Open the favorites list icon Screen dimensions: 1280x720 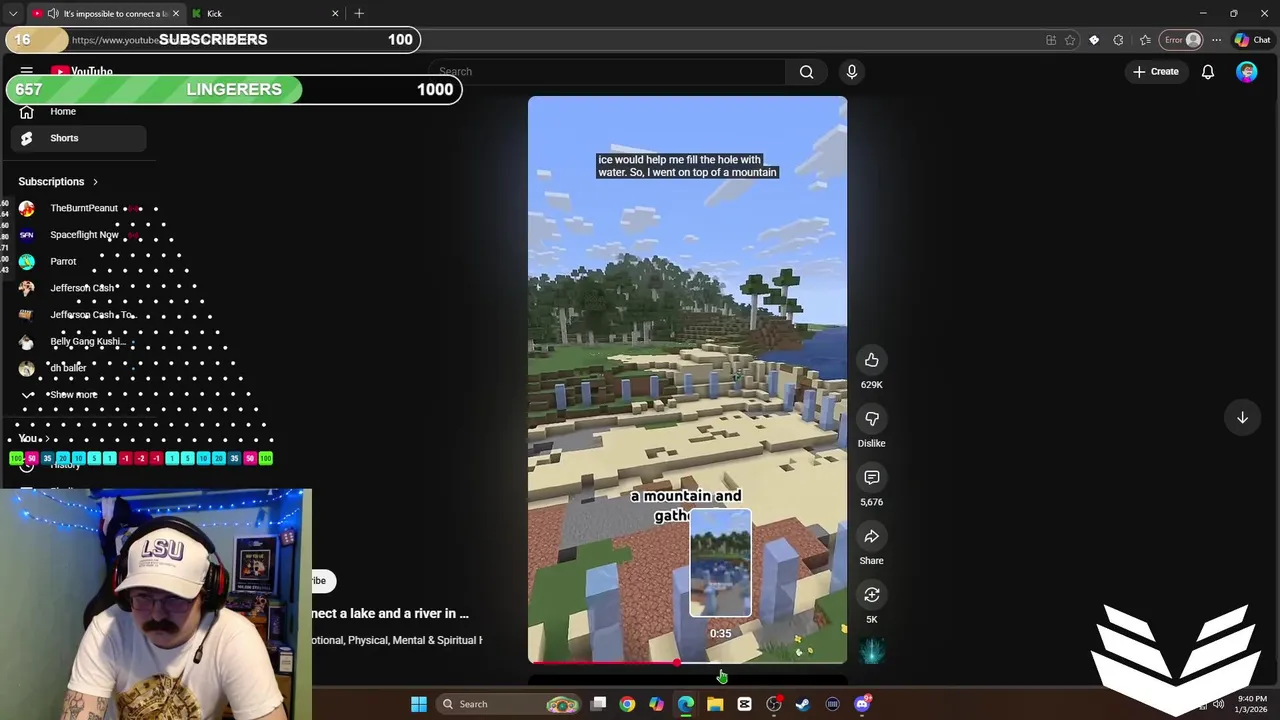coord(1145,40)
